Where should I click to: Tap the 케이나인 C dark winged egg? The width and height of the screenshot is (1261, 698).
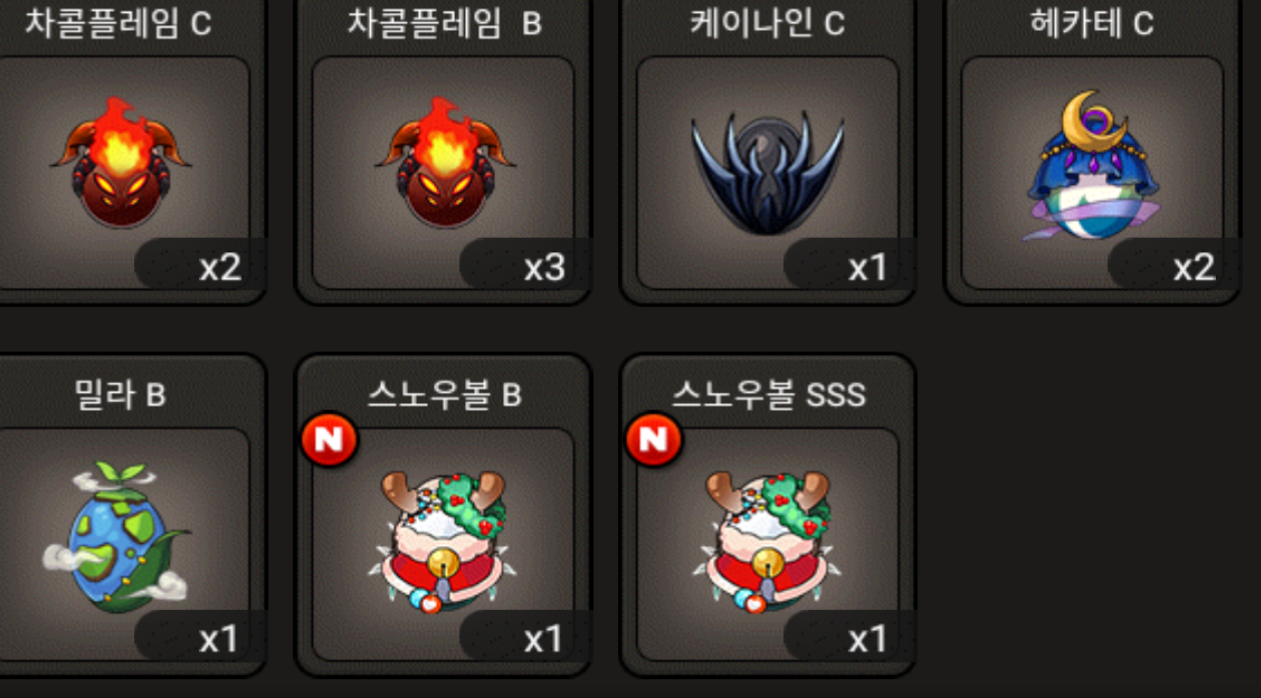tap(767, 170)
